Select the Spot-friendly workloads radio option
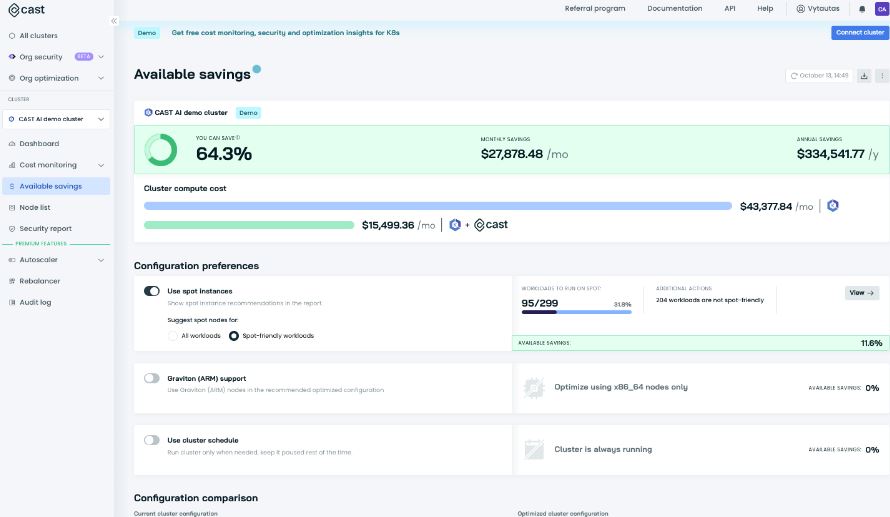This screenshot has height=517, width=890. point(233,336)
